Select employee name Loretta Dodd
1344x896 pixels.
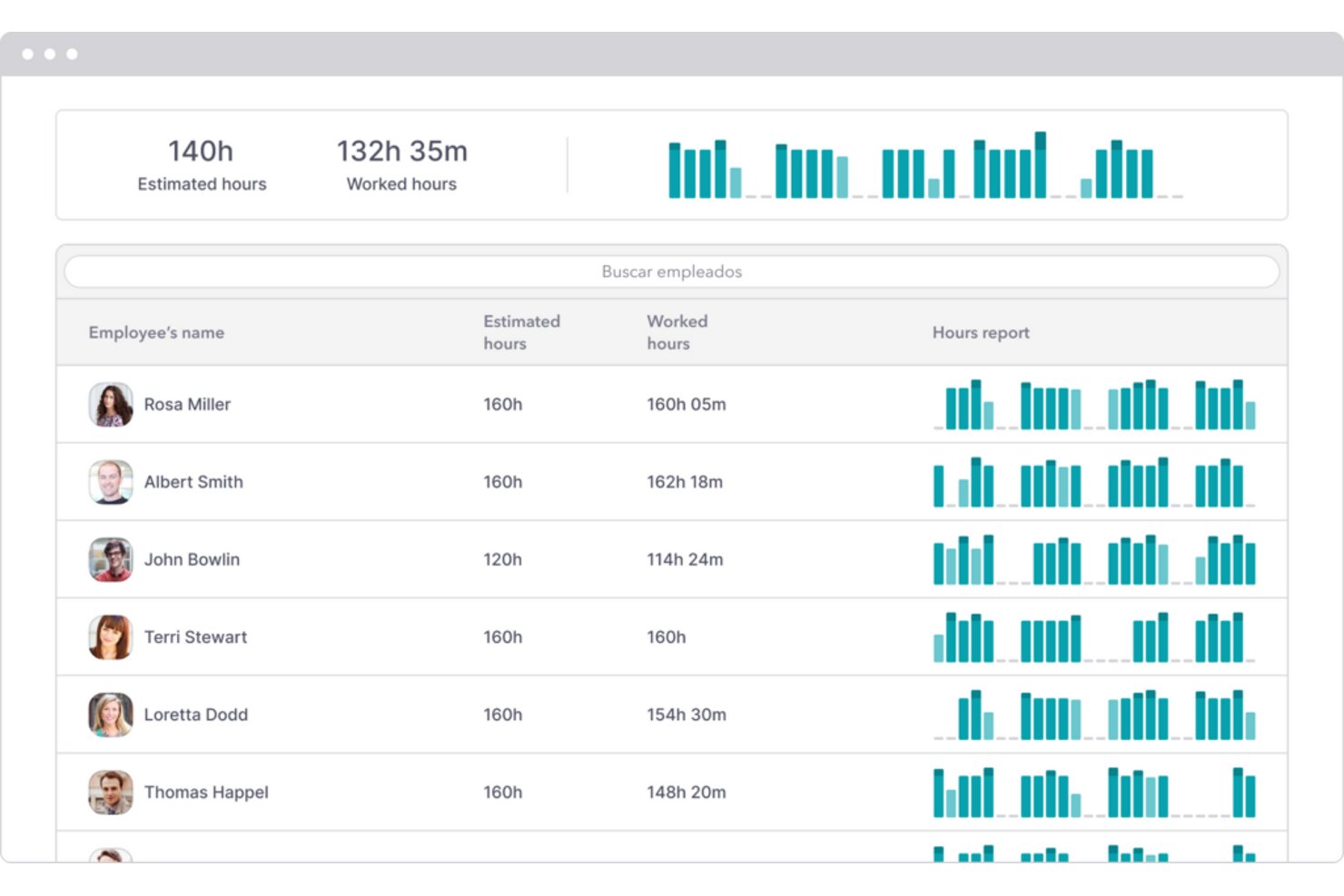tap(195, 714)
